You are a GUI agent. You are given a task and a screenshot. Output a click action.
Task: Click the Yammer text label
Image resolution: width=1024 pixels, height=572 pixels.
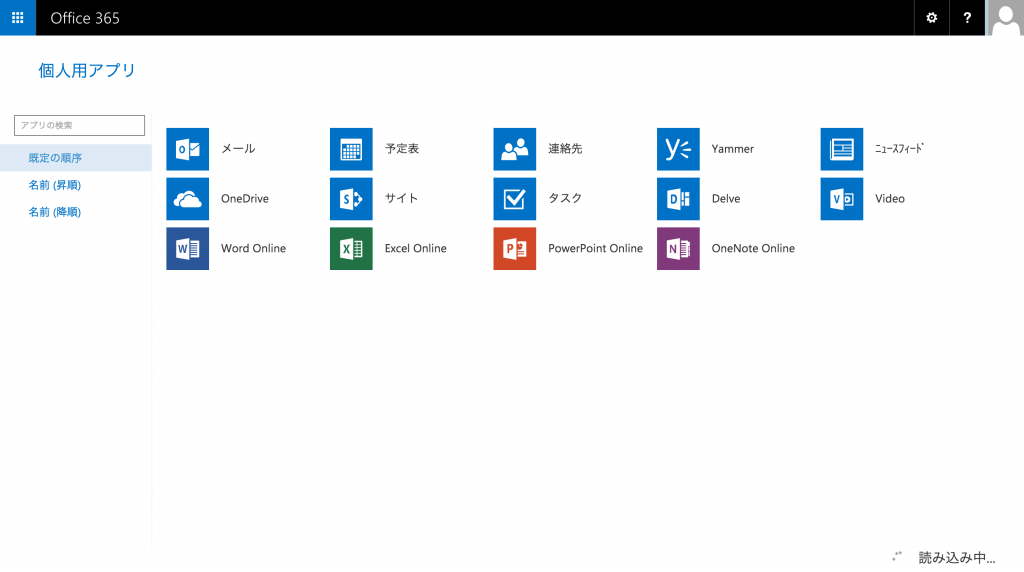click(733, 149)
